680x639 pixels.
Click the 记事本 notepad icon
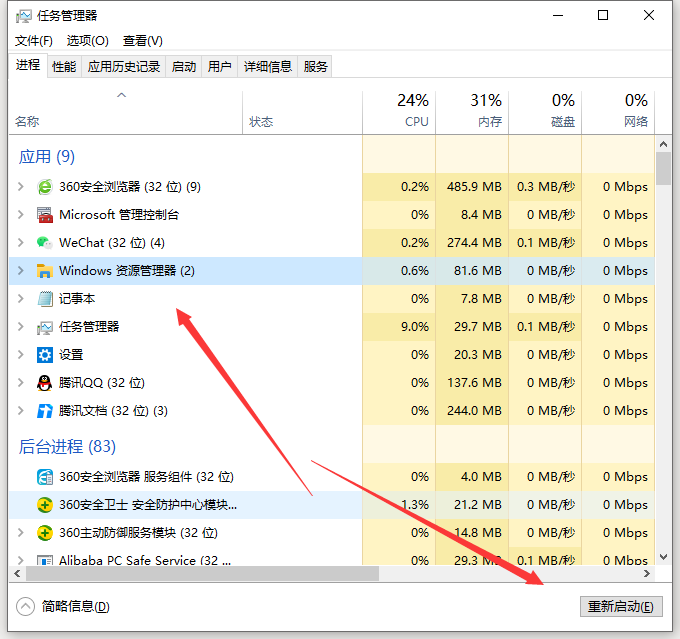(44, 299)
